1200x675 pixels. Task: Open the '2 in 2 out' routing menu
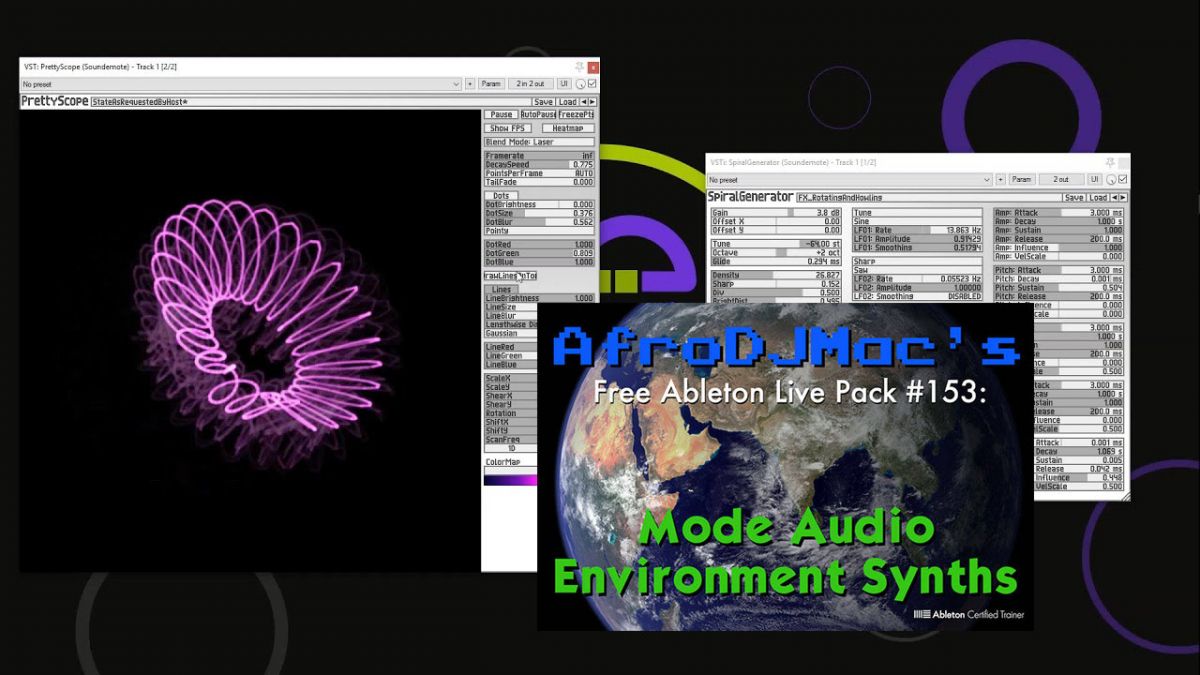coord(530,84)
